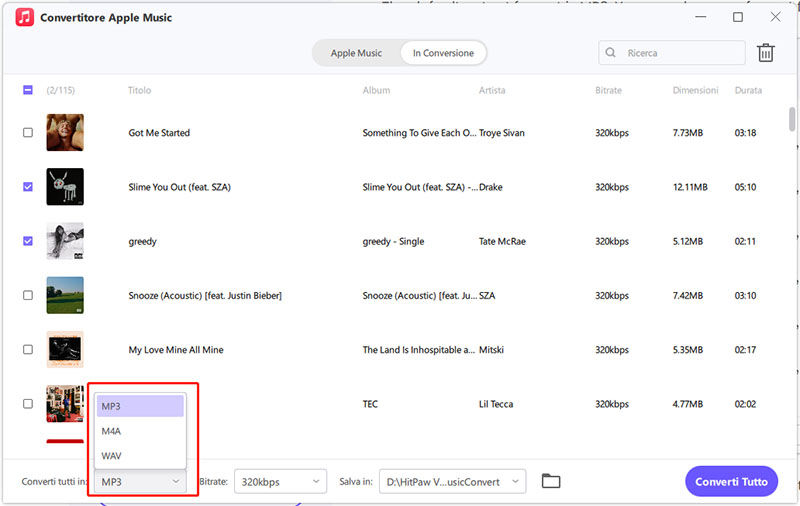
Task: Click artist name 'Lil Tecca'
Action: pyautogui.click(x=496, y=404)
